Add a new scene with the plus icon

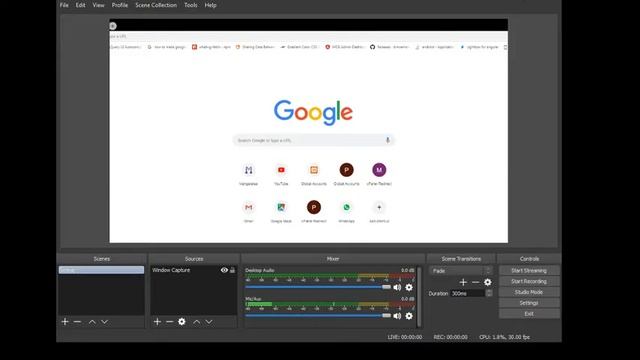click(x=65, y=322)
